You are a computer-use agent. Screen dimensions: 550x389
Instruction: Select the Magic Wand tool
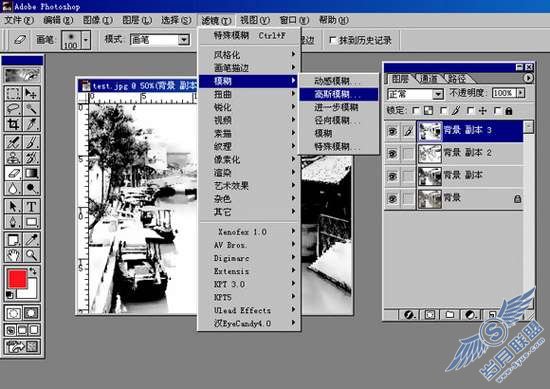pos(32,109)
